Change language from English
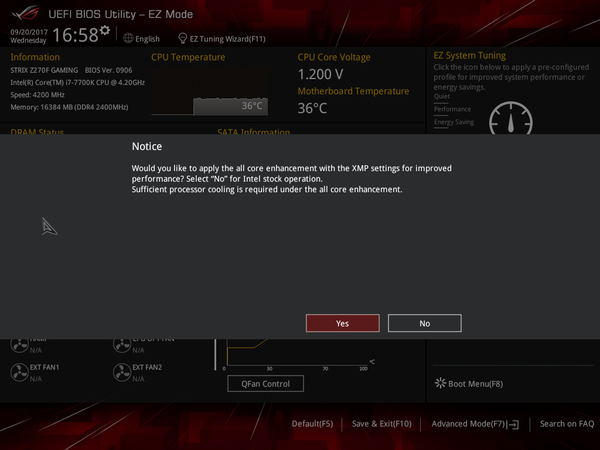Image resolution: width=600 pixels, height=450 pixels. pos(147,39)
